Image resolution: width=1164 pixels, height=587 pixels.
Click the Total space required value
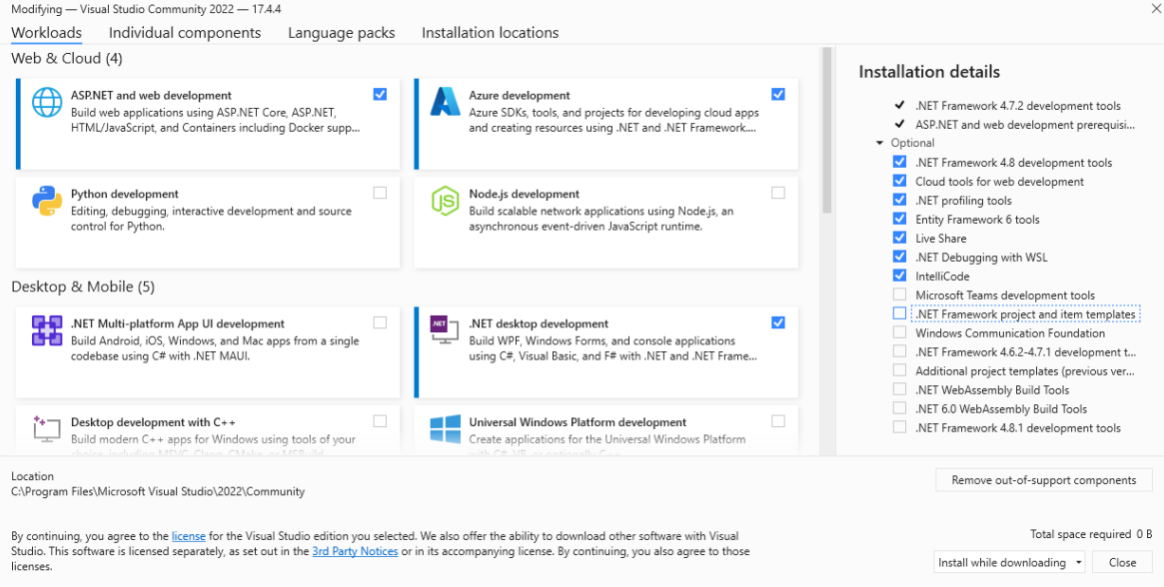1144,534
